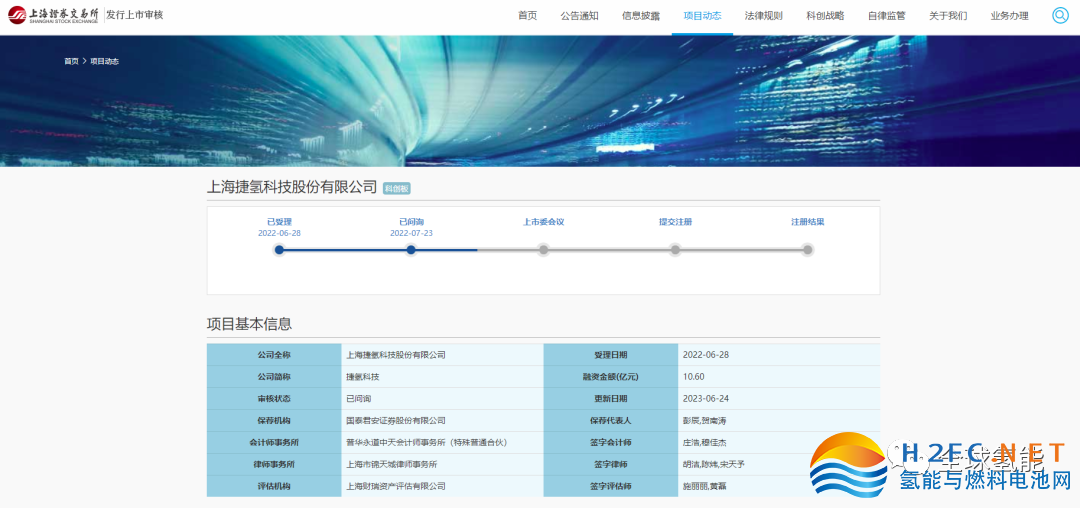
Task: Click the 保荐机构 label cell
Action: pos(274,421)
